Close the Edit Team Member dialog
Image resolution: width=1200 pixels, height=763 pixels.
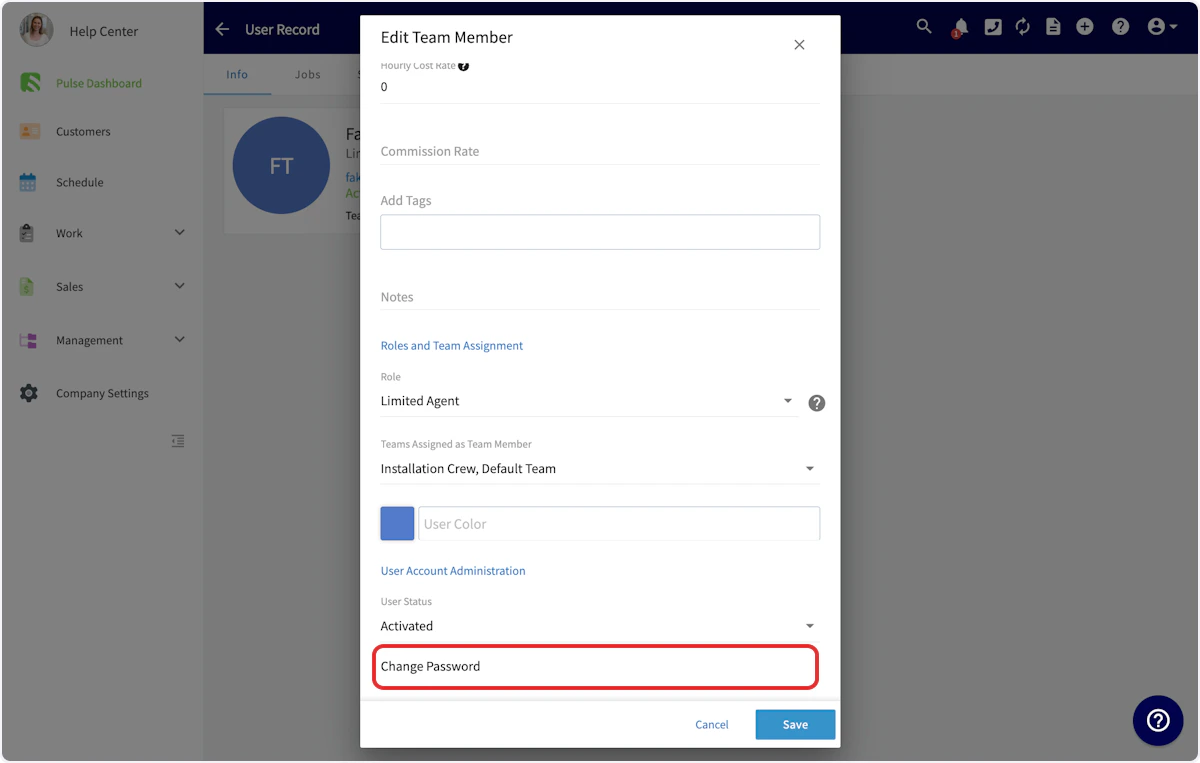[x=799, y=45]
